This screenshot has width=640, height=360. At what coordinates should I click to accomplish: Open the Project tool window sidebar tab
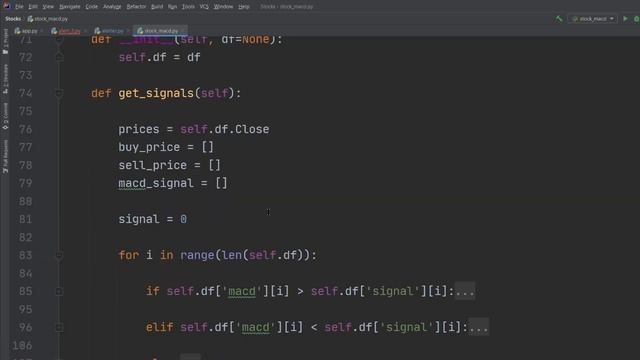[x=5, y=41]
